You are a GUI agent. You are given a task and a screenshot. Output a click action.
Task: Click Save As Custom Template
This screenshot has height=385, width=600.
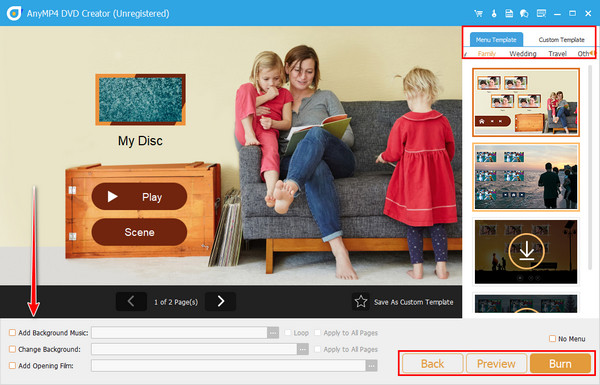tap(413, 302)
